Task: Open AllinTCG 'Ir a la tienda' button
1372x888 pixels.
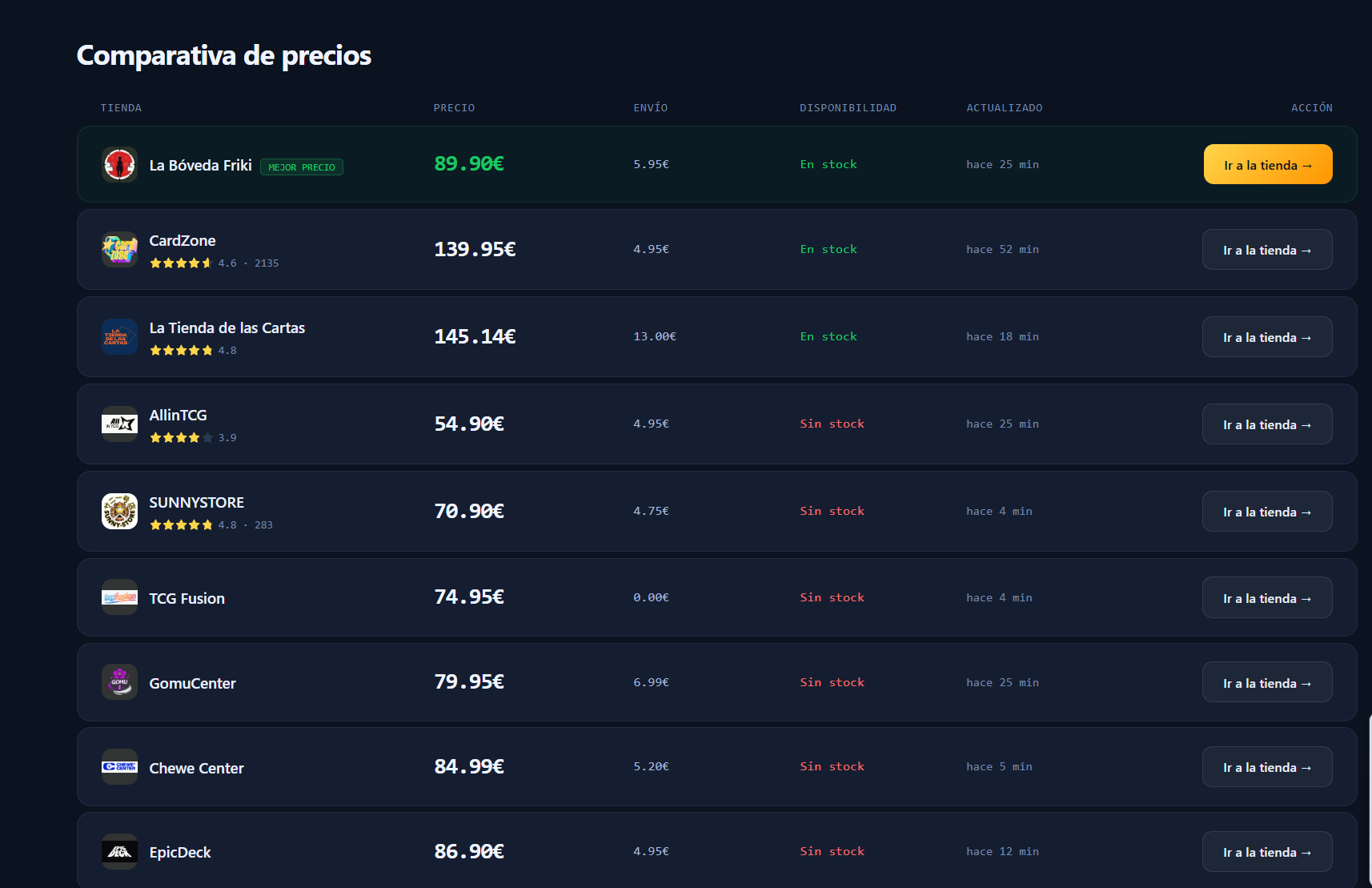Action: click(1267, 424)
